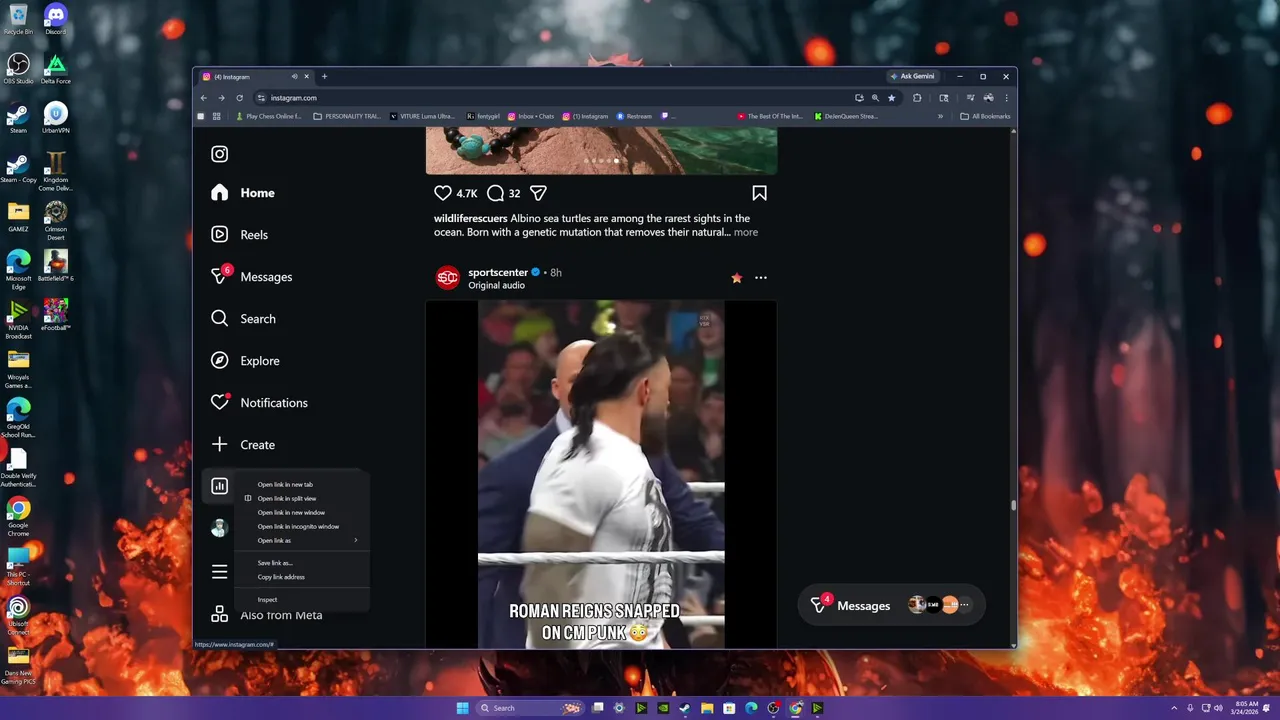Open Instagram Notifications

(259, 403)
